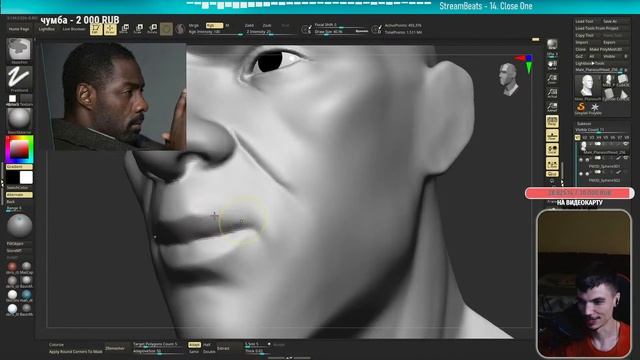The image size is (640, 360).
Task: Toggle the Draw mode button
Action: tap(110, 29)
